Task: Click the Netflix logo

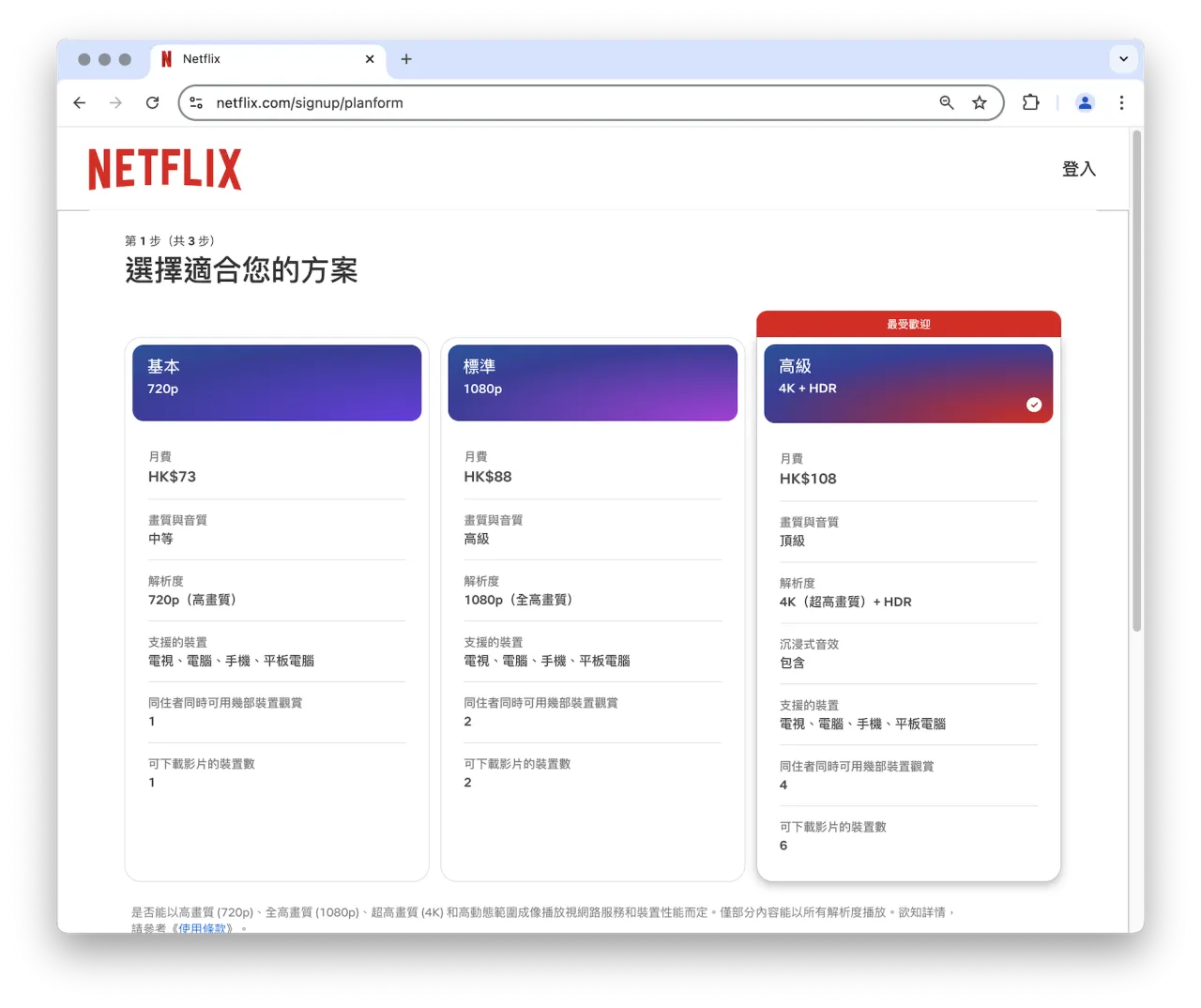Action: click(164, 168)
